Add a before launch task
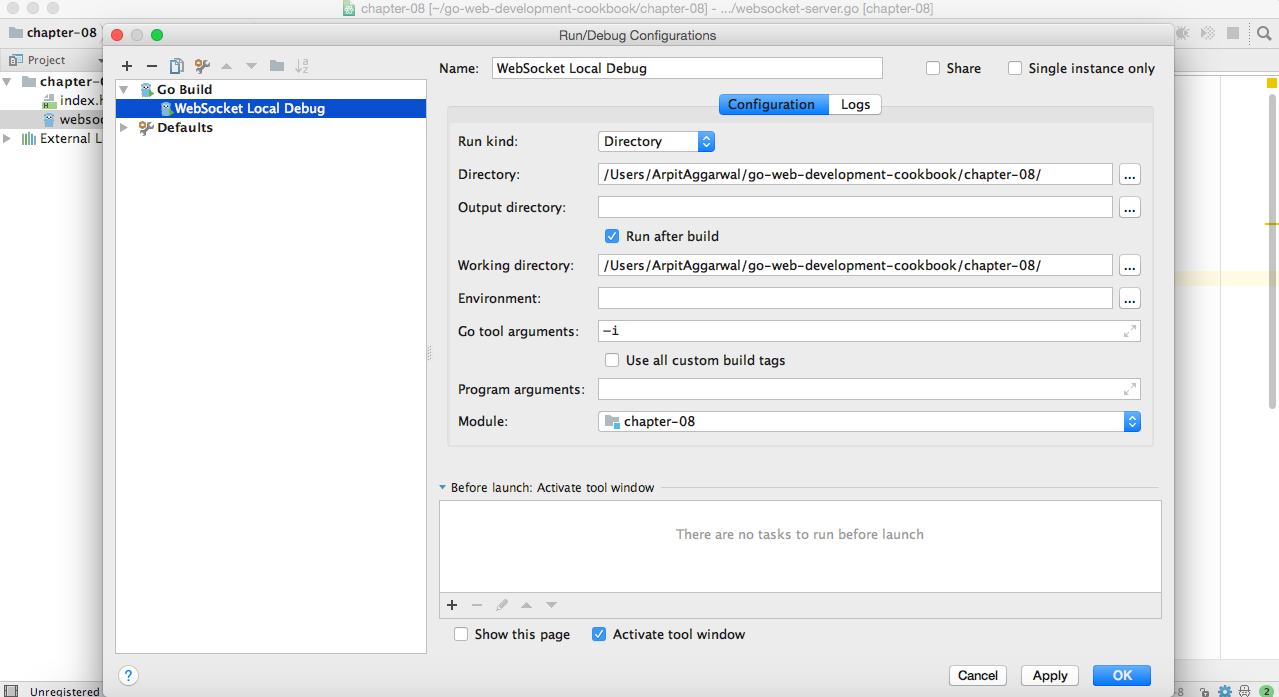This screenshot has width=1279, height=697. coord(452,605)
